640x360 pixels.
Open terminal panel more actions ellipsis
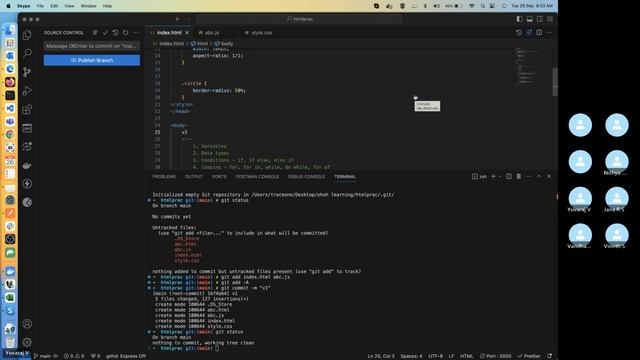(529, 176)
